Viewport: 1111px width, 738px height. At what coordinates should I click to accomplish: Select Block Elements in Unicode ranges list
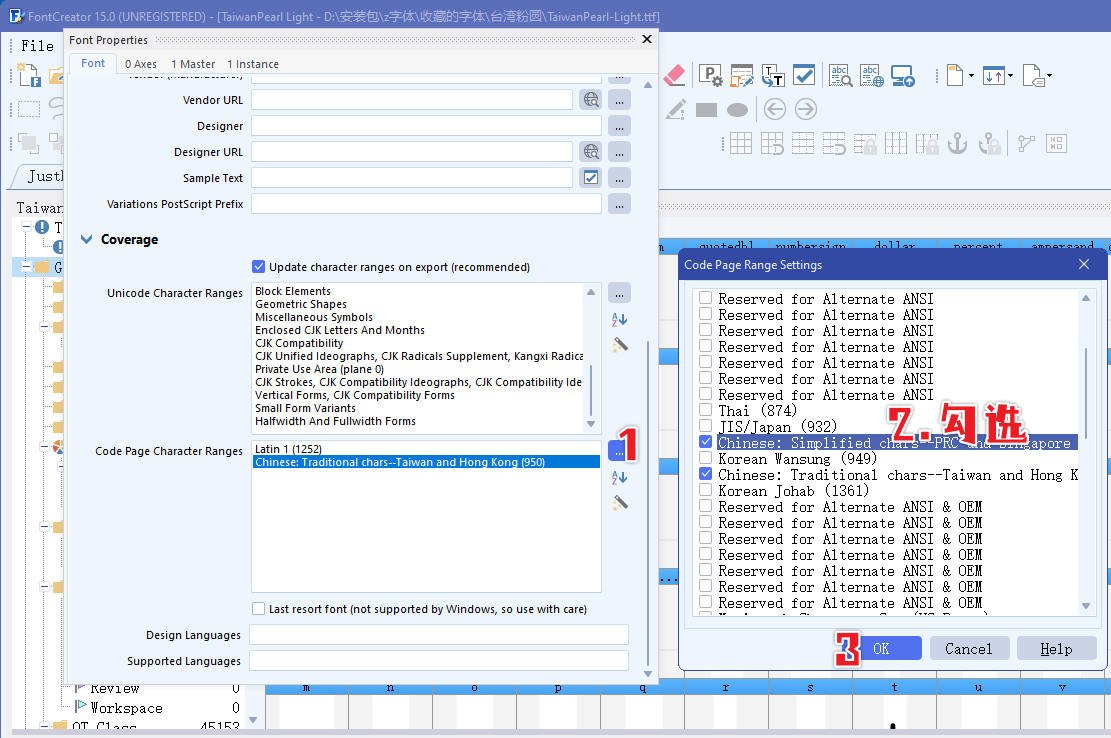(293, 291)
